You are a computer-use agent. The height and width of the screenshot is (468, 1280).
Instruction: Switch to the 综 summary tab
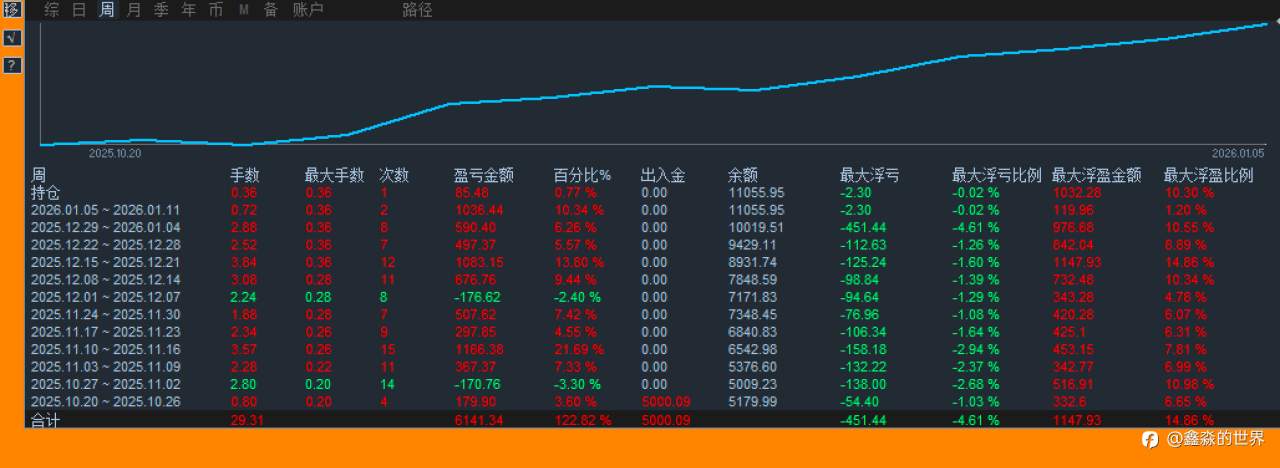[52, 10]
